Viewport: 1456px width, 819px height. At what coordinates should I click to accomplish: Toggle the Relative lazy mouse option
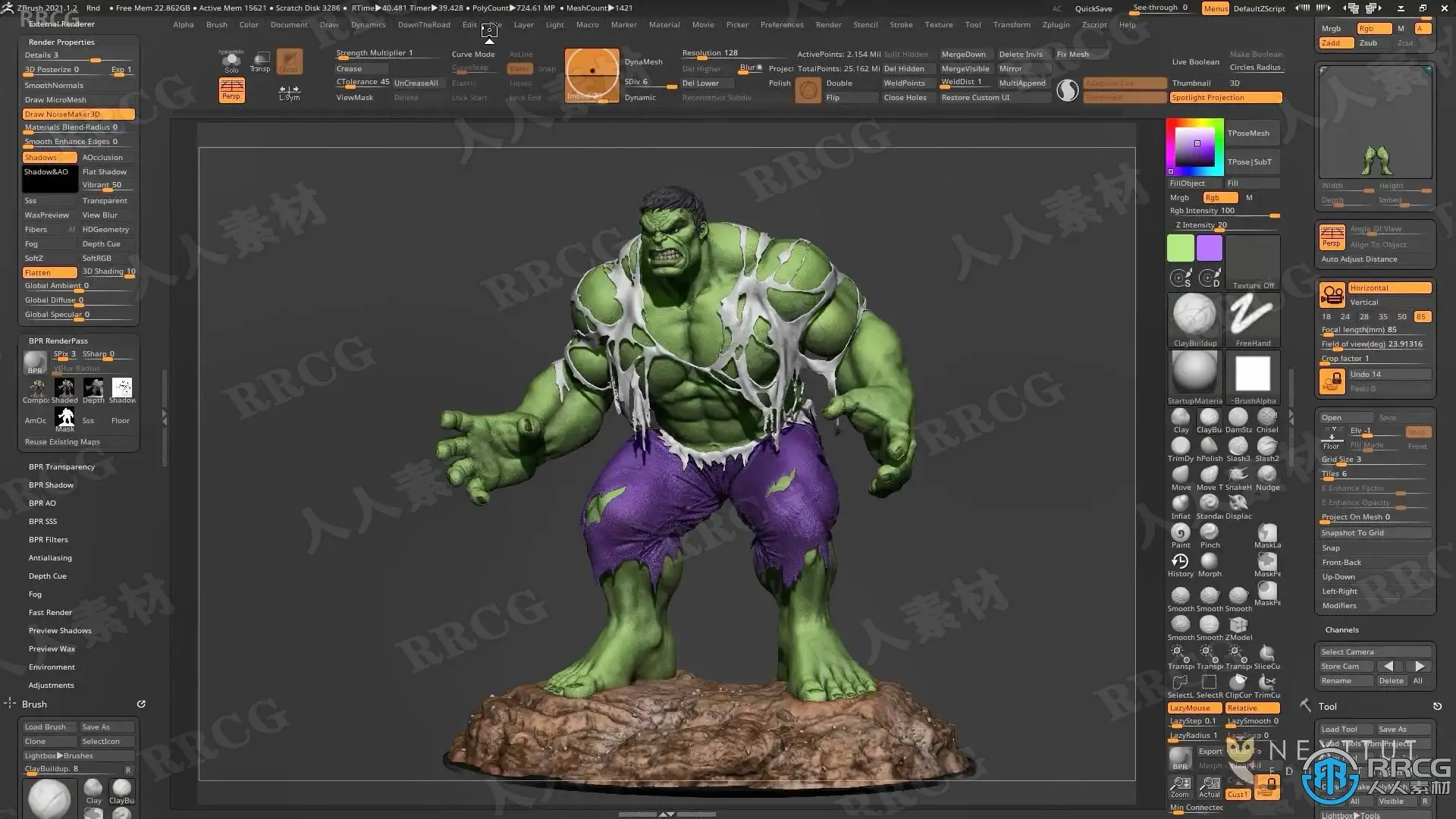click(x=1253, y=708)
